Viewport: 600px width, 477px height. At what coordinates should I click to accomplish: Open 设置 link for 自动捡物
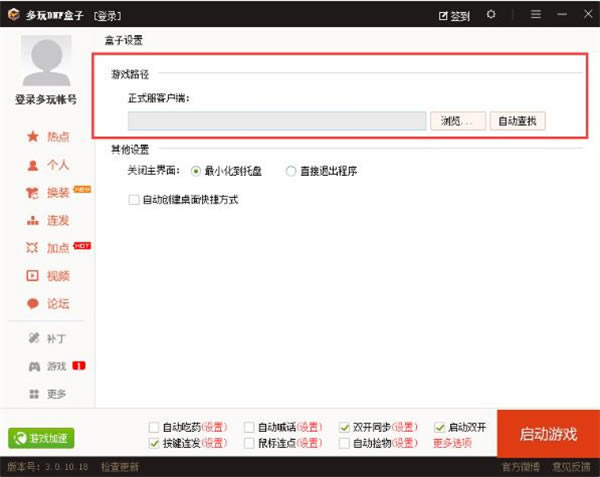point(404,443)
